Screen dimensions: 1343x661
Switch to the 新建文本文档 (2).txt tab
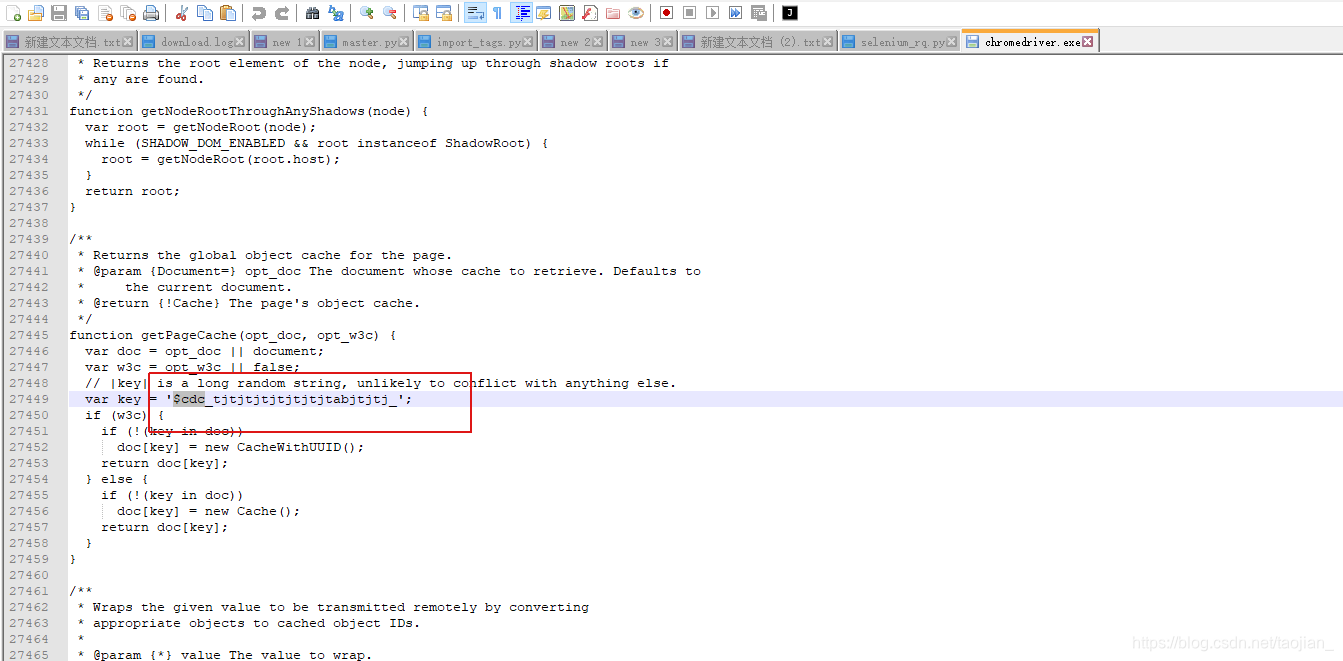[x=758, y=42]
